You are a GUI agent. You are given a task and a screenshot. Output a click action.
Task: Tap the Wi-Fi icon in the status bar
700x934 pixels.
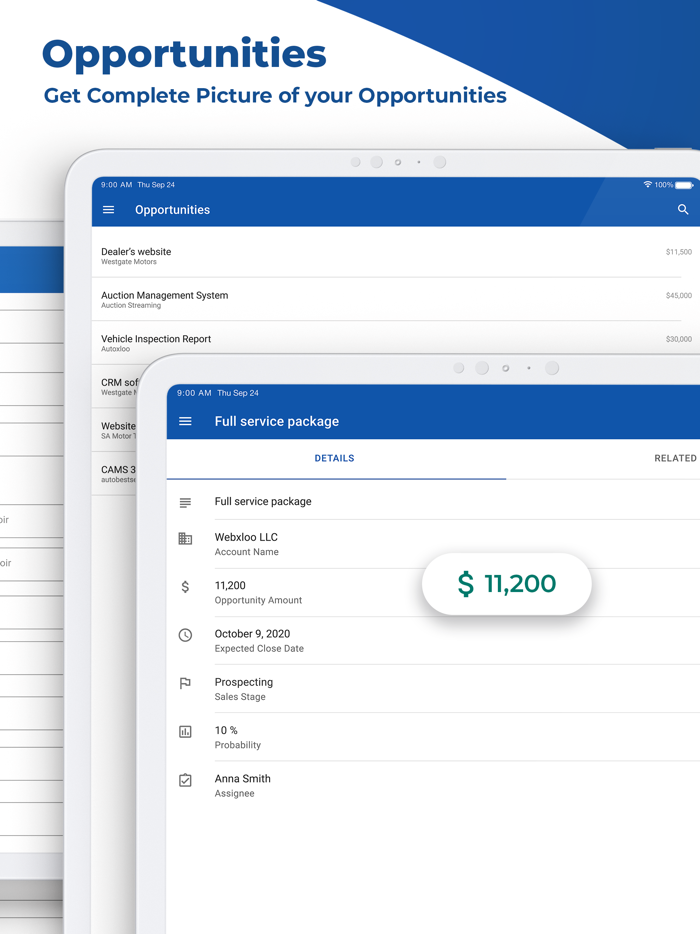coord(648,185)
